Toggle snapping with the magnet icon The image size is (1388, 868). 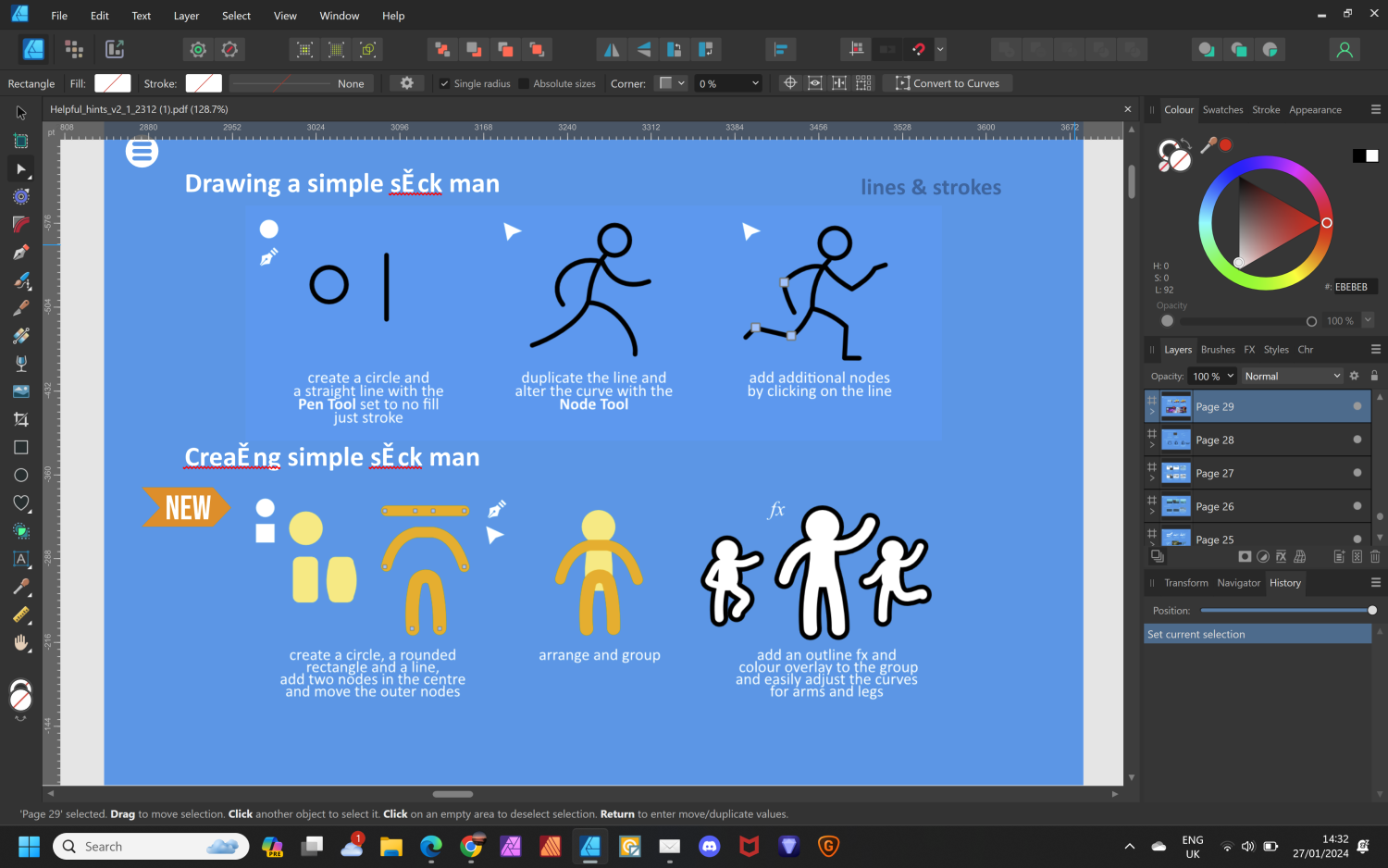(x=918, y=49)
